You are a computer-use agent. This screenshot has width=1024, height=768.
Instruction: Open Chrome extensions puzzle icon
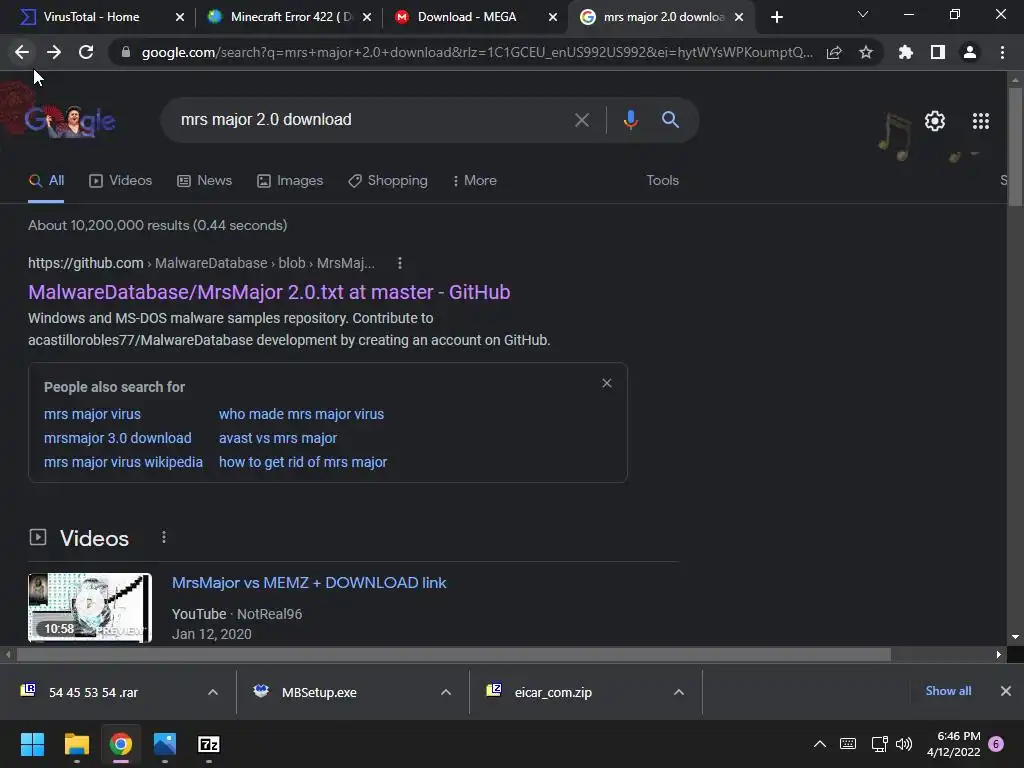click(x=905, y=52)
